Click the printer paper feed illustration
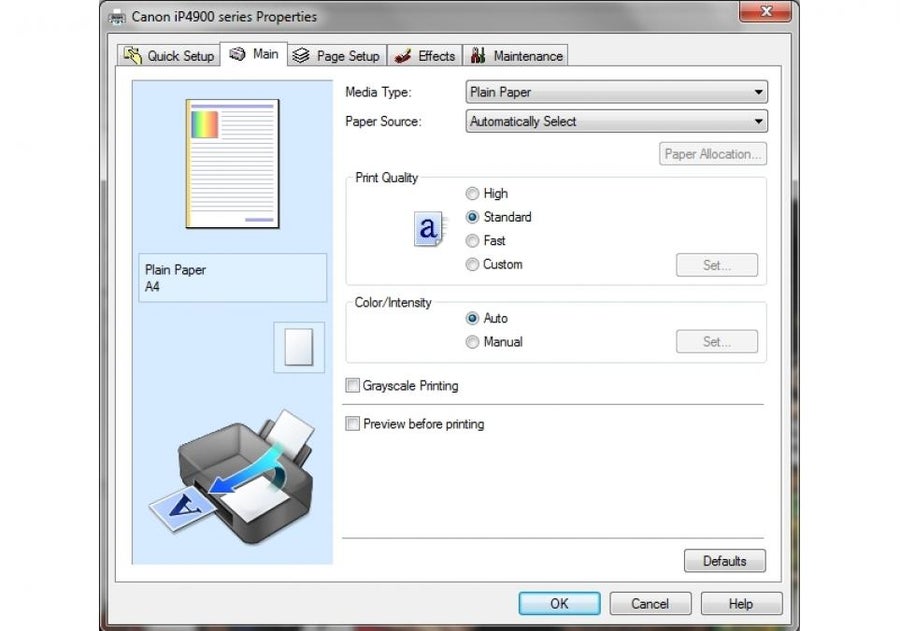The image size is (900, 631). (x=232, y=478)
